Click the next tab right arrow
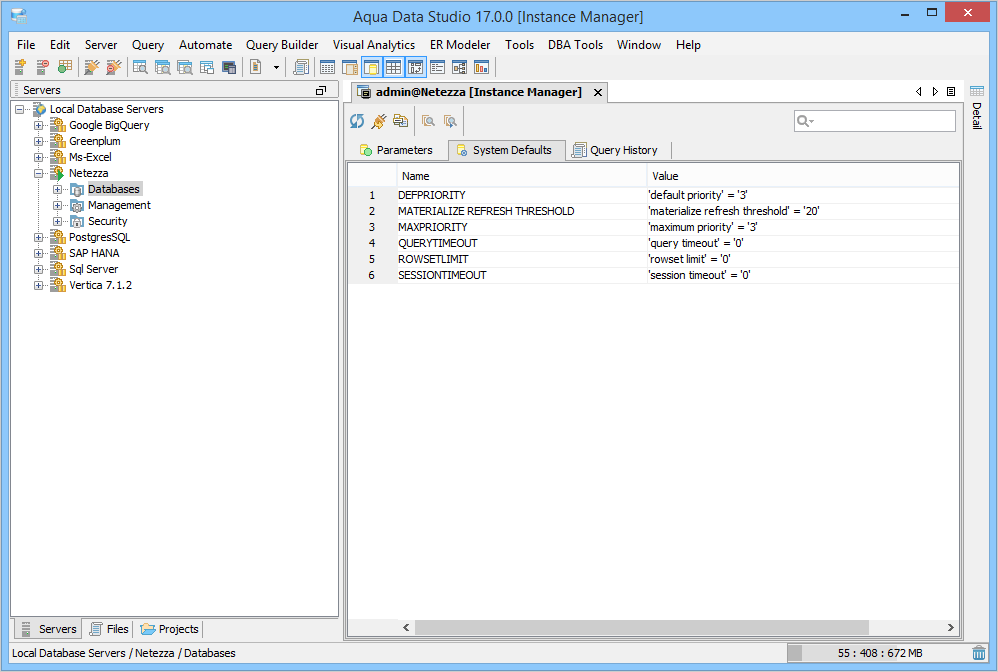998x672 pixels. pos(935,92)
